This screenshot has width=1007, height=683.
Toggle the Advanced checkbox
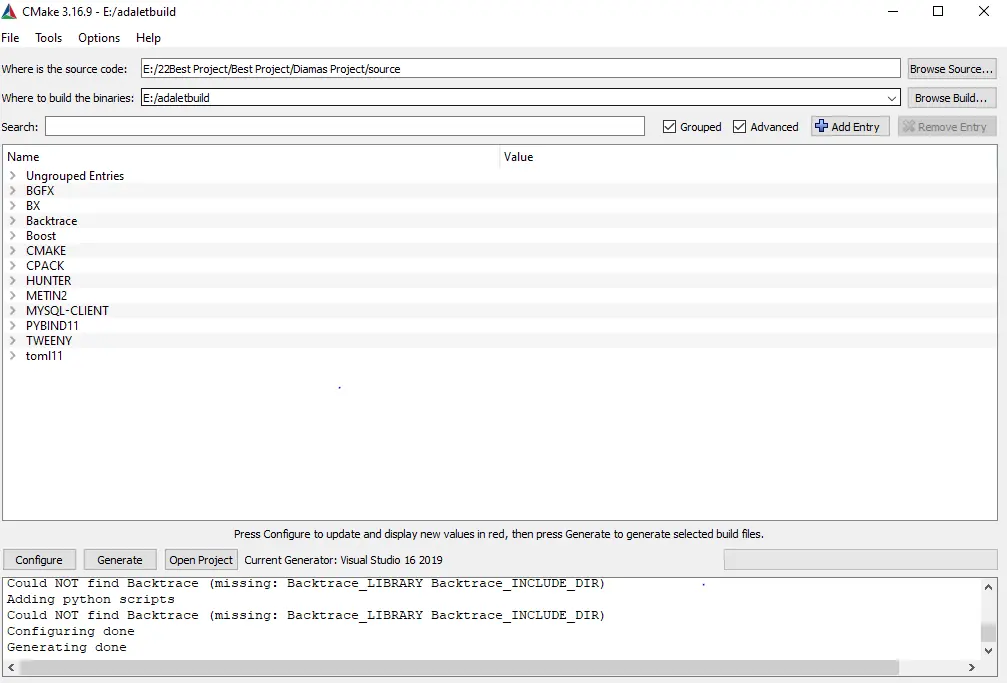click(739, 127)
